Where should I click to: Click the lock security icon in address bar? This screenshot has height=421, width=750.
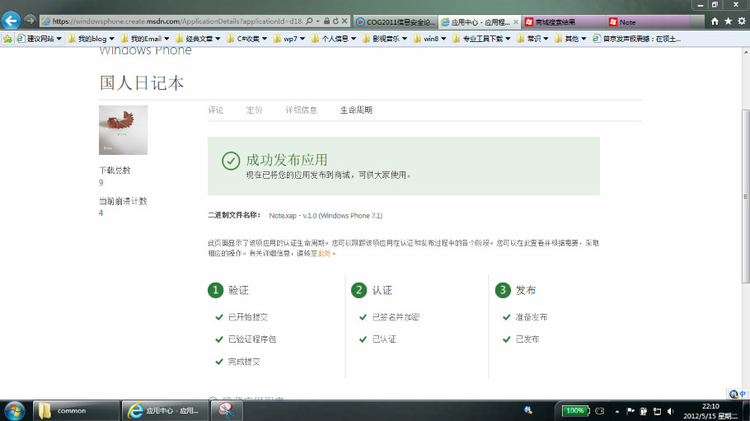[326, 21]
